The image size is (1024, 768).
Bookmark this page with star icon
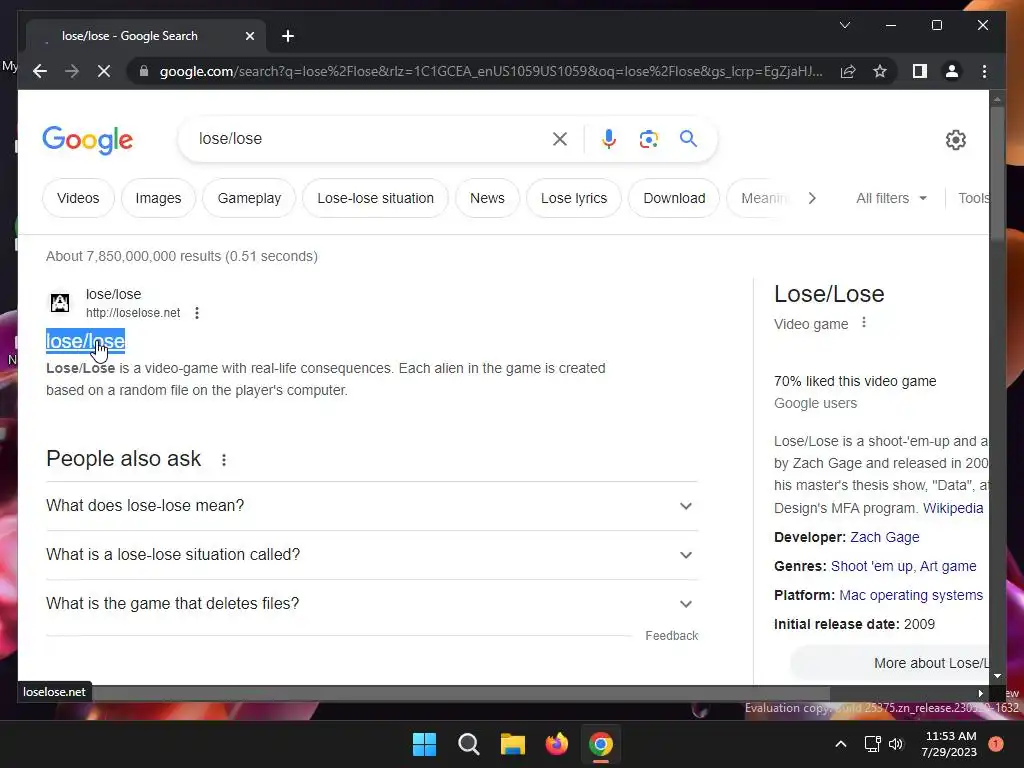(x=880, y=71)
